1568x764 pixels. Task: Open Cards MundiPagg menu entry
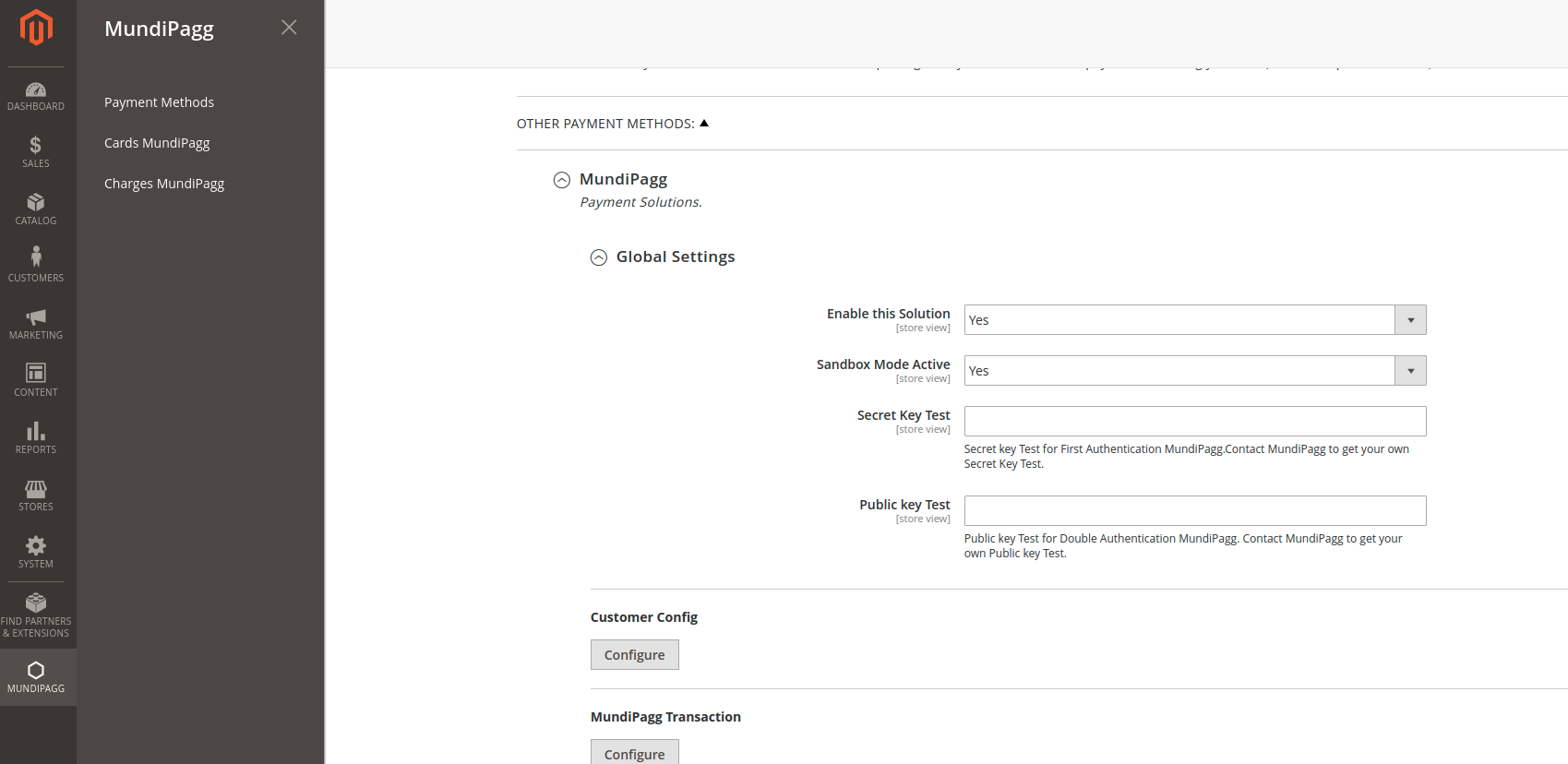157,143
